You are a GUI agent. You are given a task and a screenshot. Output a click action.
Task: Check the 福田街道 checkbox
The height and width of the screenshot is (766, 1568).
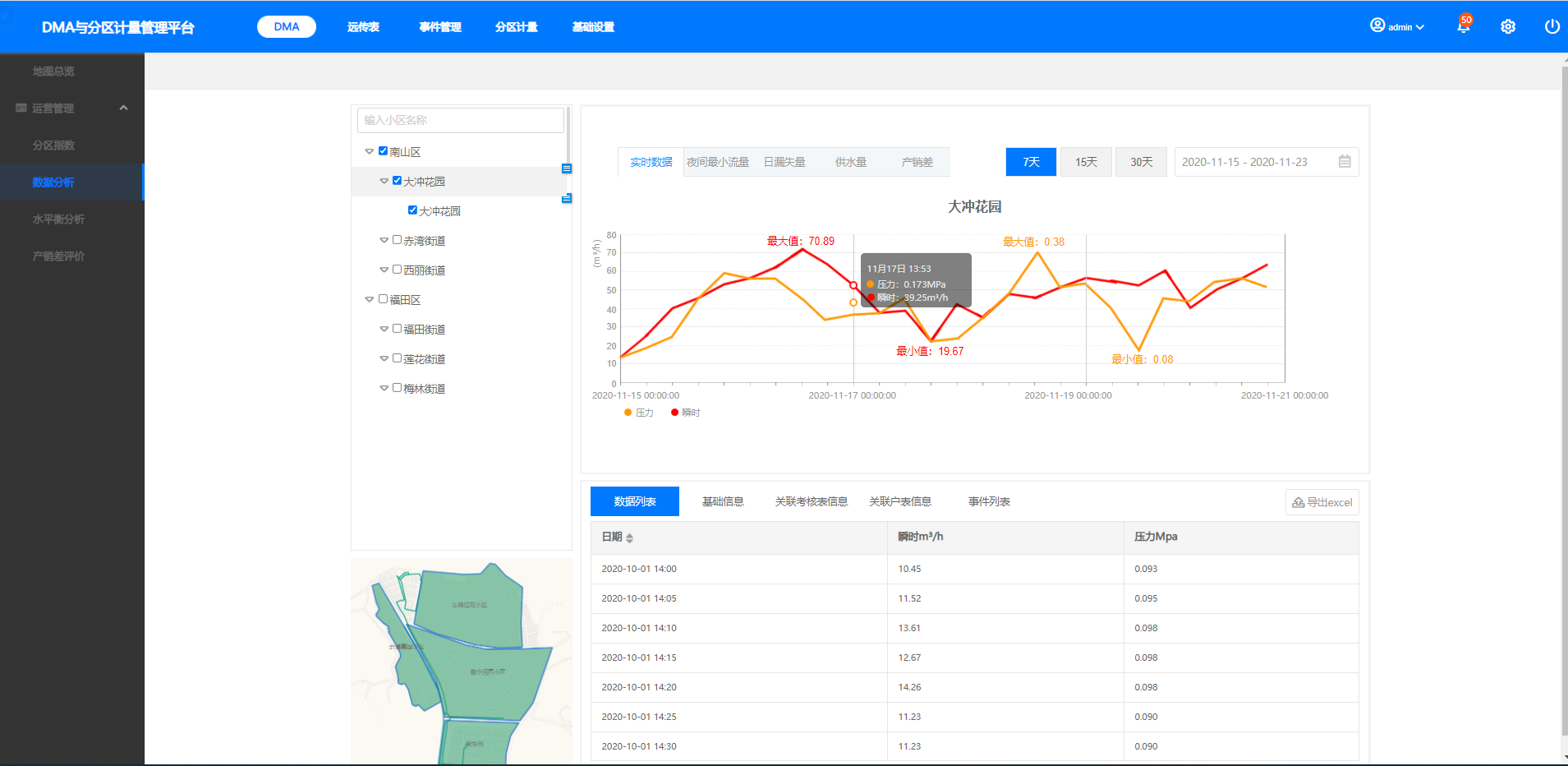tap(397, 329)
